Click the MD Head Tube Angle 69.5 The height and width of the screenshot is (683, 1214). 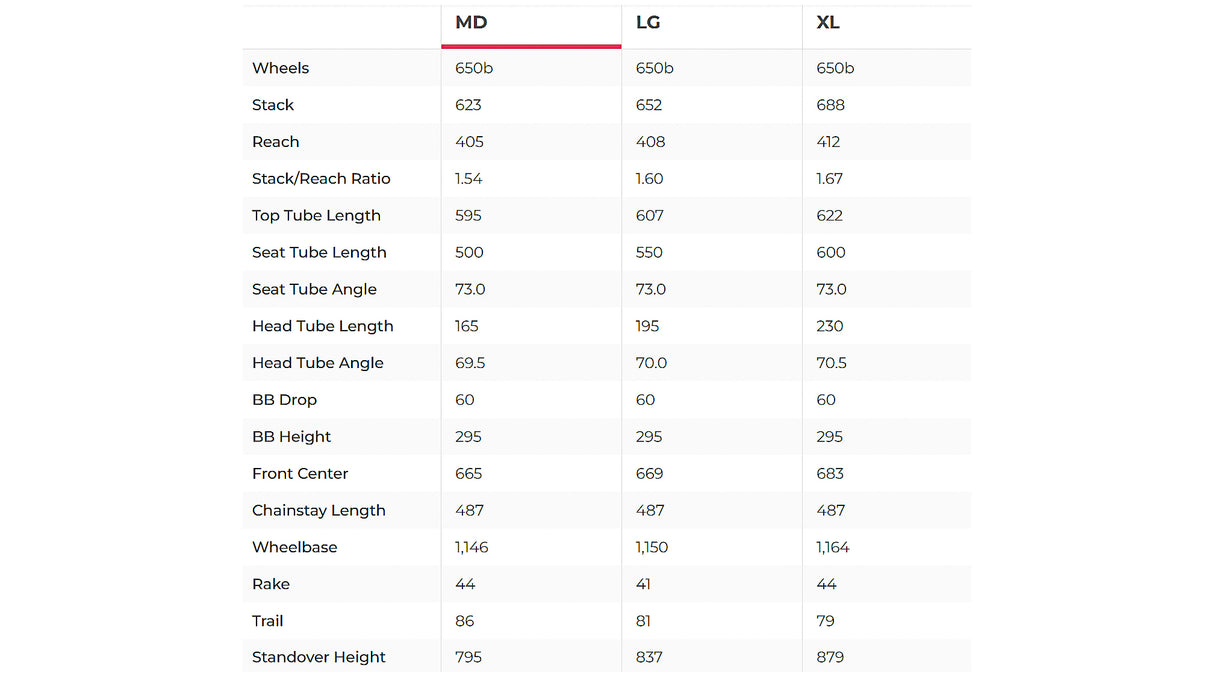[x=470, y=363]
